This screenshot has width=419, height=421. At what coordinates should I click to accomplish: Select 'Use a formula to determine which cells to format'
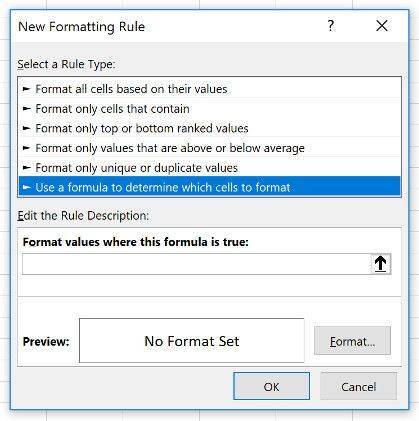pyautogui.click(x=210, y=187)
